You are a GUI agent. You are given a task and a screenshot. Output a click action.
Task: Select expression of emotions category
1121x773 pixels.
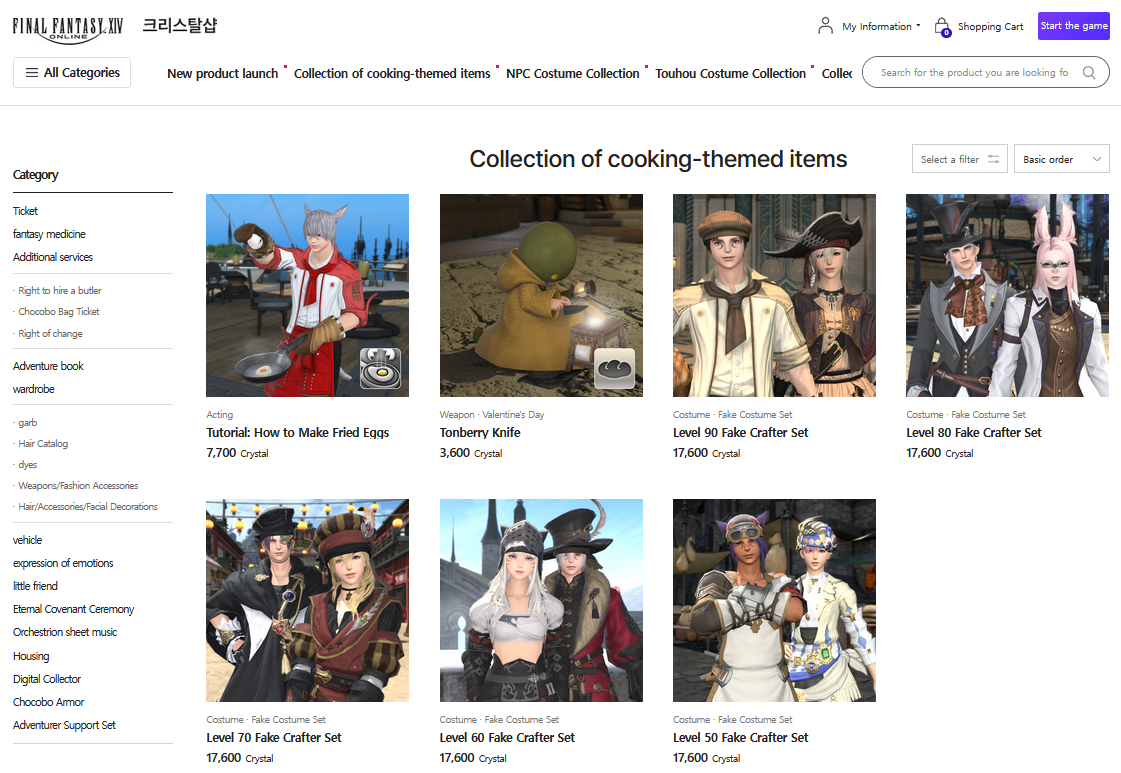(x=63, y=563)
